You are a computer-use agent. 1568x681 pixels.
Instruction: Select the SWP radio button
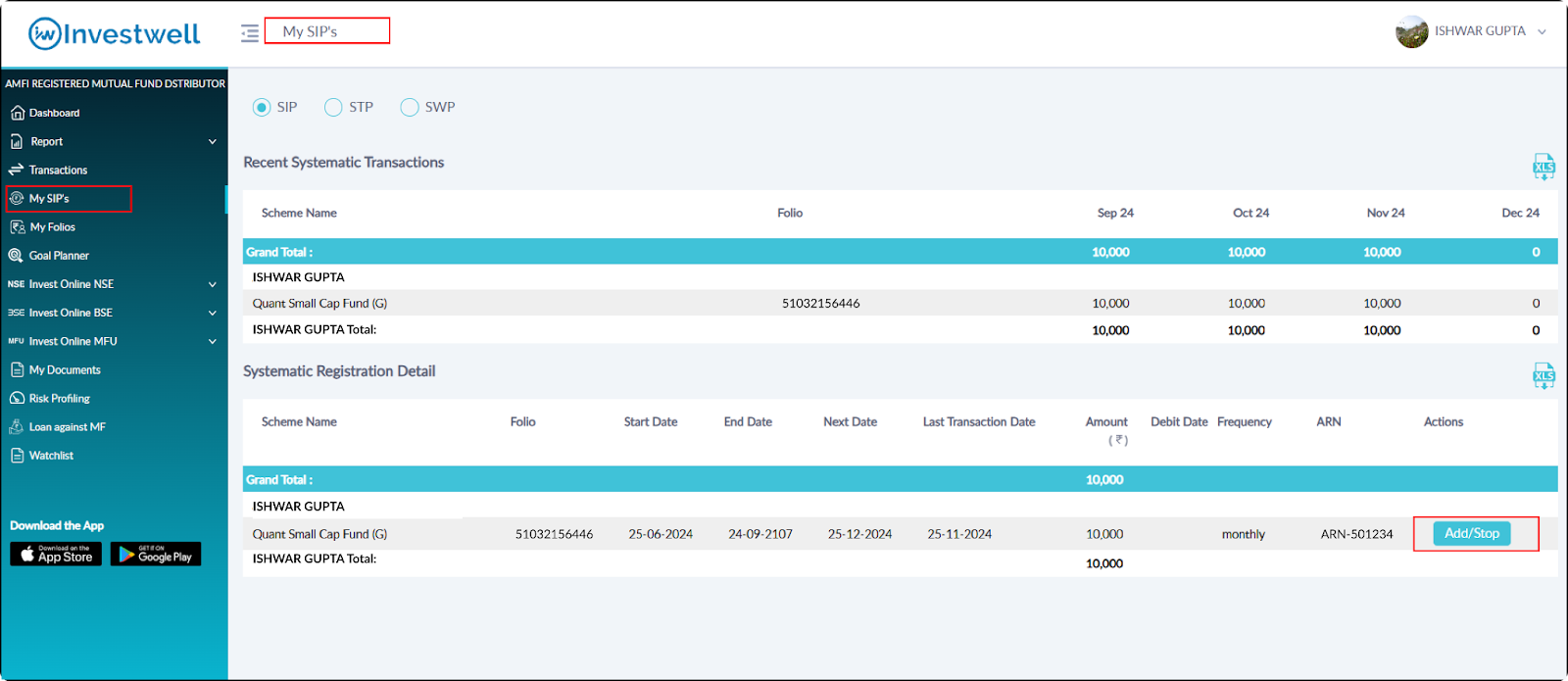point(410,107)
